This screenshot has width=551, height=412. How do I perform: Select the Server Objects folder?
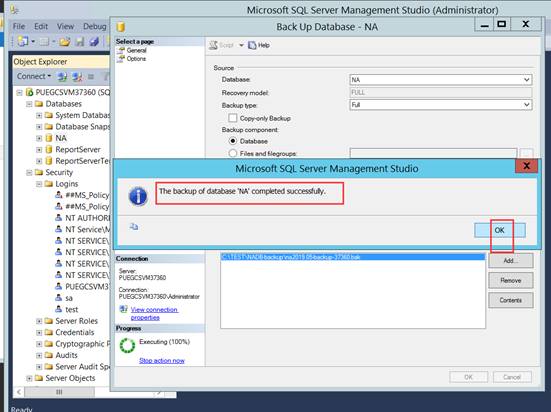pyautogui.click(x=70, y=378)
